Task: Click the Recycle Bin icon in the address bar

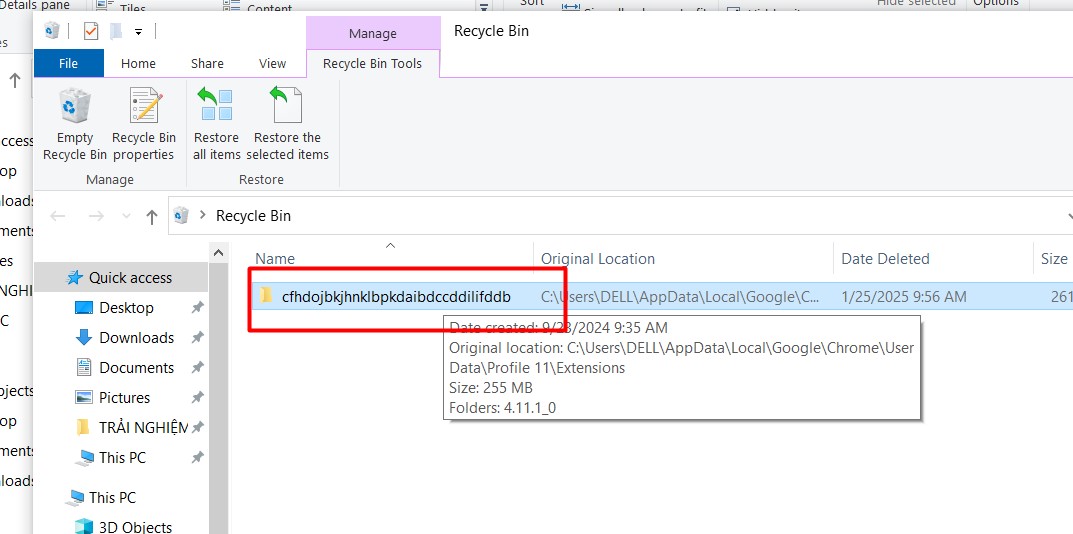Action: click(182, 216)
